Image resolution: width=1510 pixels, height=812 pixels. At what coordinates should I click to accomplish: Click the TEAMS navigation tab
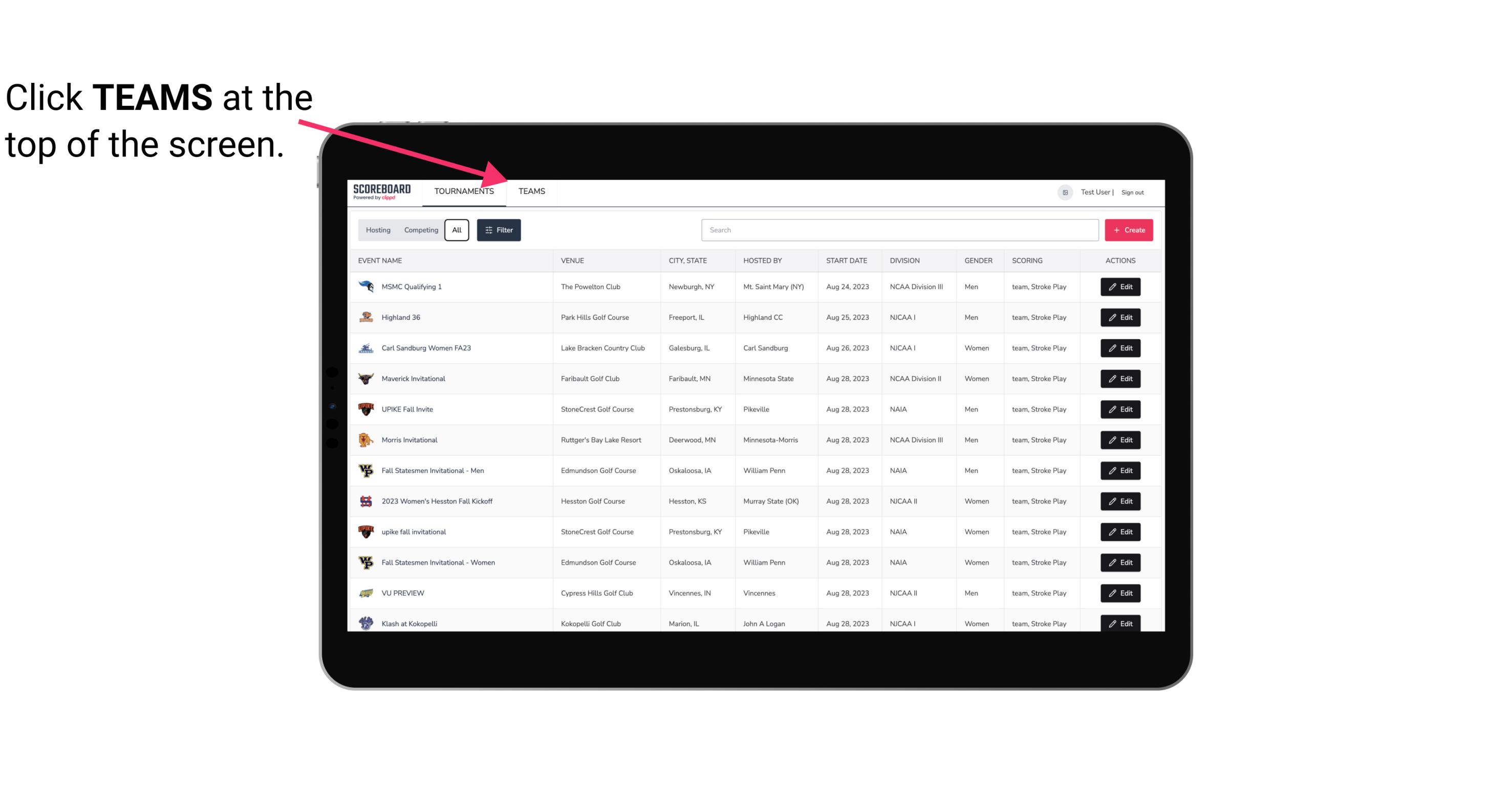coord(531,191)
